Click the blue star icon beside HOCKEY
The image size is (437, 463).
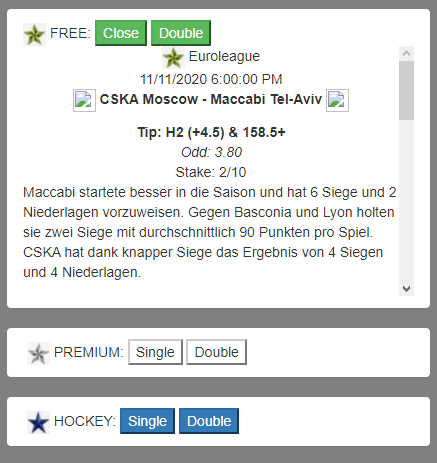38,422
